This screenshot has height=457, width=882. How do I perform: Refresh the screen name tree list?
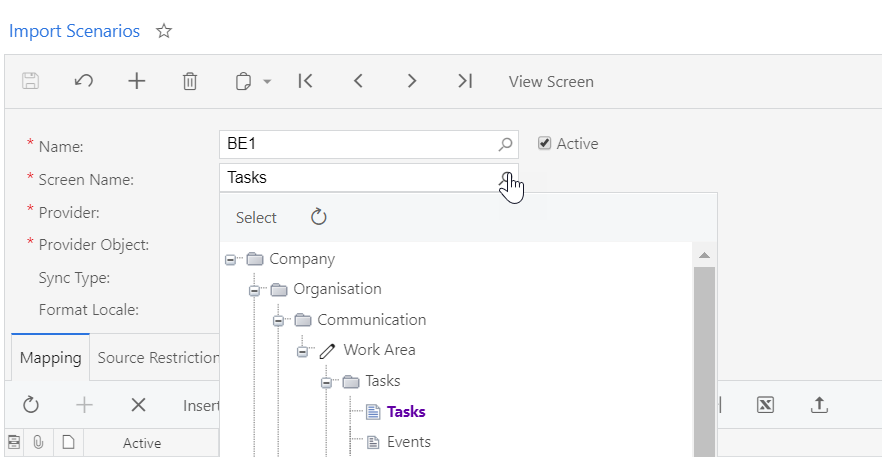[319, 217]
